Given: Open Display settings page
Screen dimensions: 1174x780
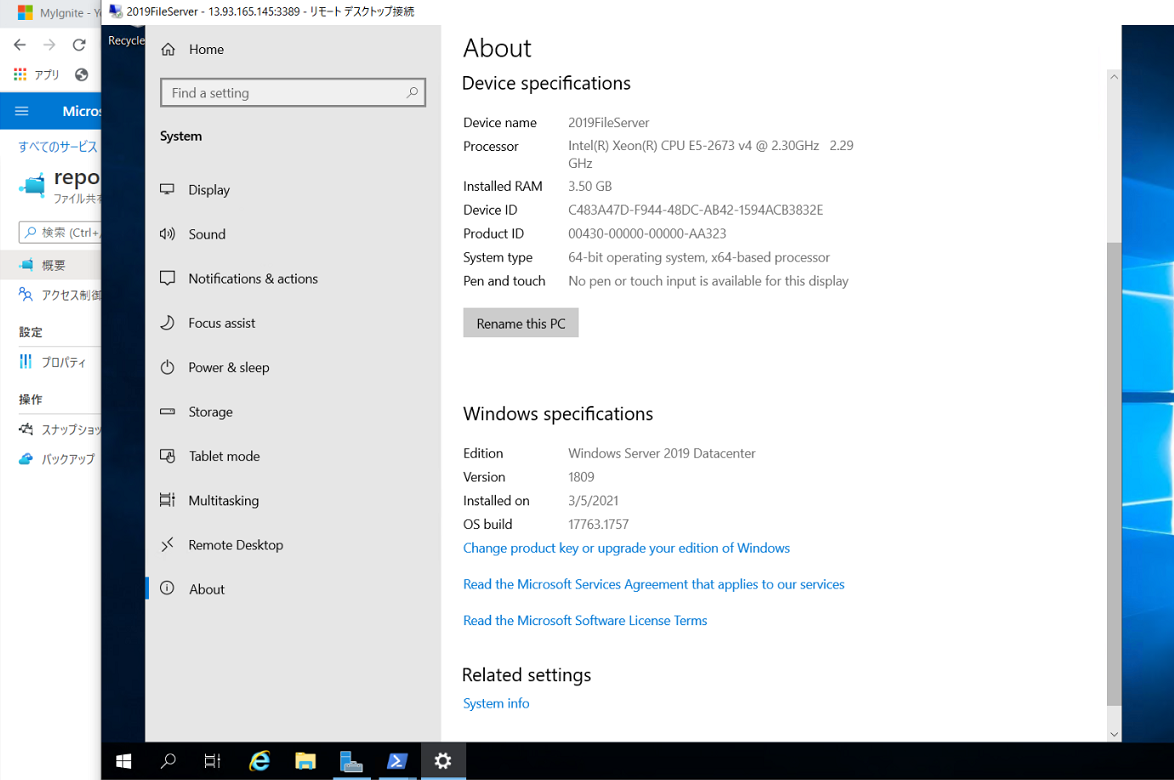Looking at the screenshot, I should pyautogui.click(x=209, y=190).
